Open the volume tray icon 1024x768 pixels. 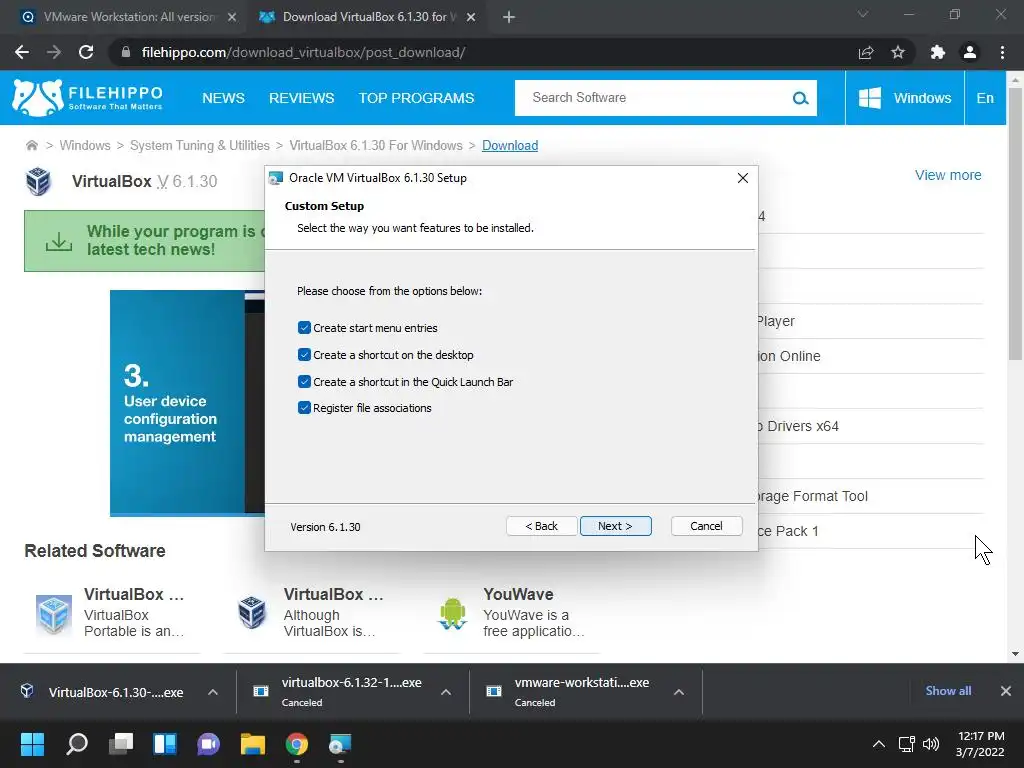point(931,744)
